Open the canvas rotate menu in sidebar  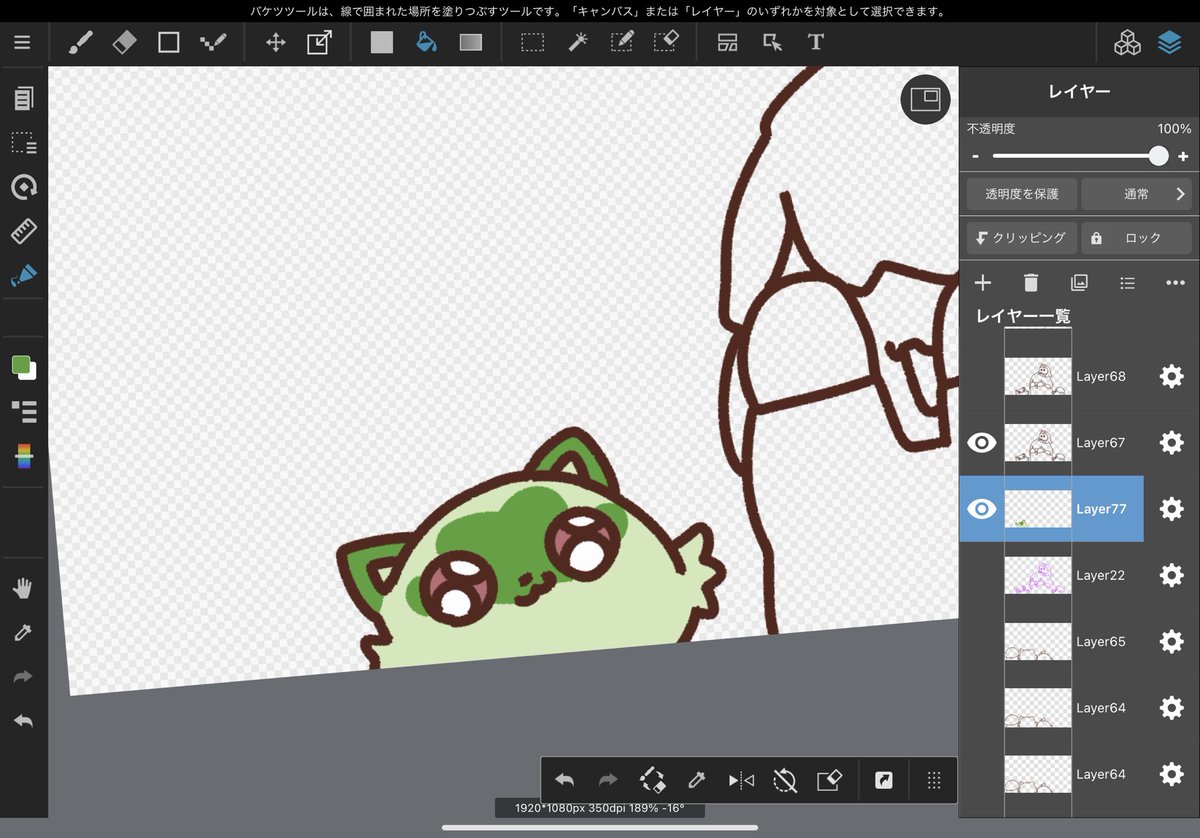(x=24, y=187)
